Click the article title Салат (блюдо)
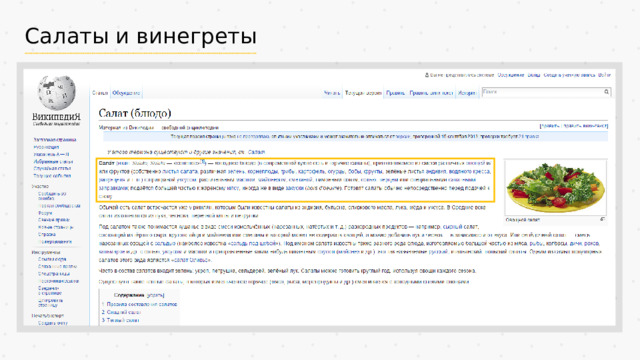The image size is (640, 360). (135, 113)
